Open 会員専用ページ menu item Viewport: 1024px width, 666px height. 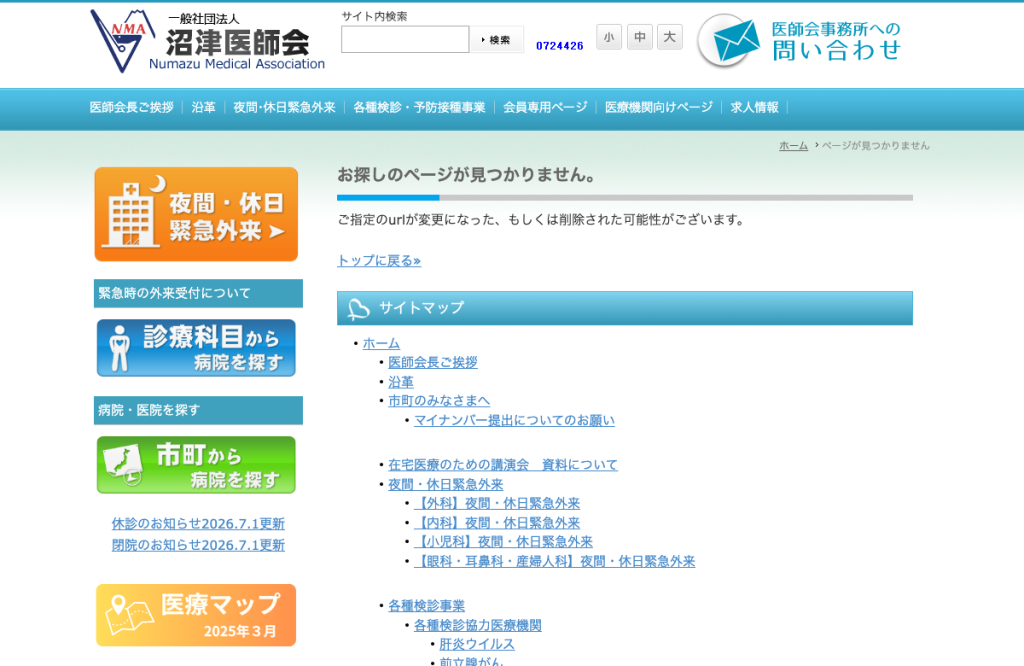tap(545, 108)
